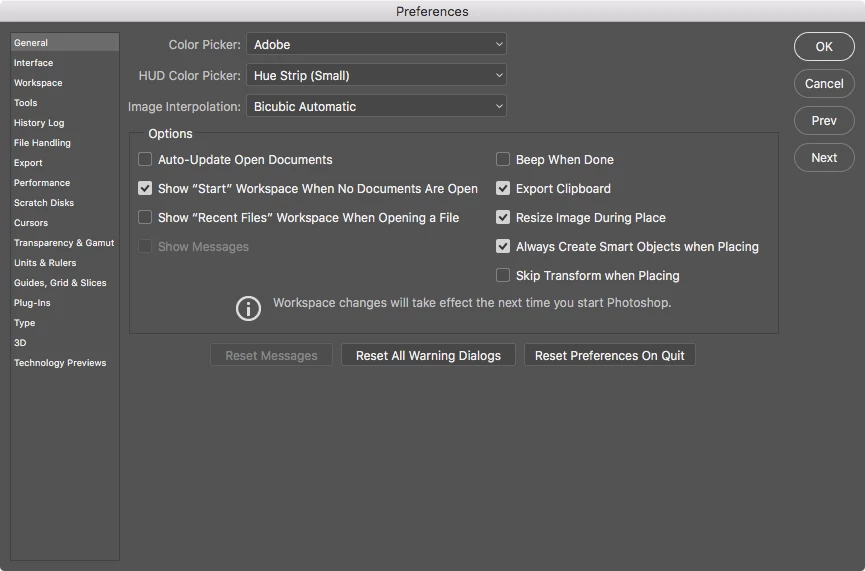Uncheck Resize Image During Place
The height and width of the screenshot is (571, 865).
point(503,217)
